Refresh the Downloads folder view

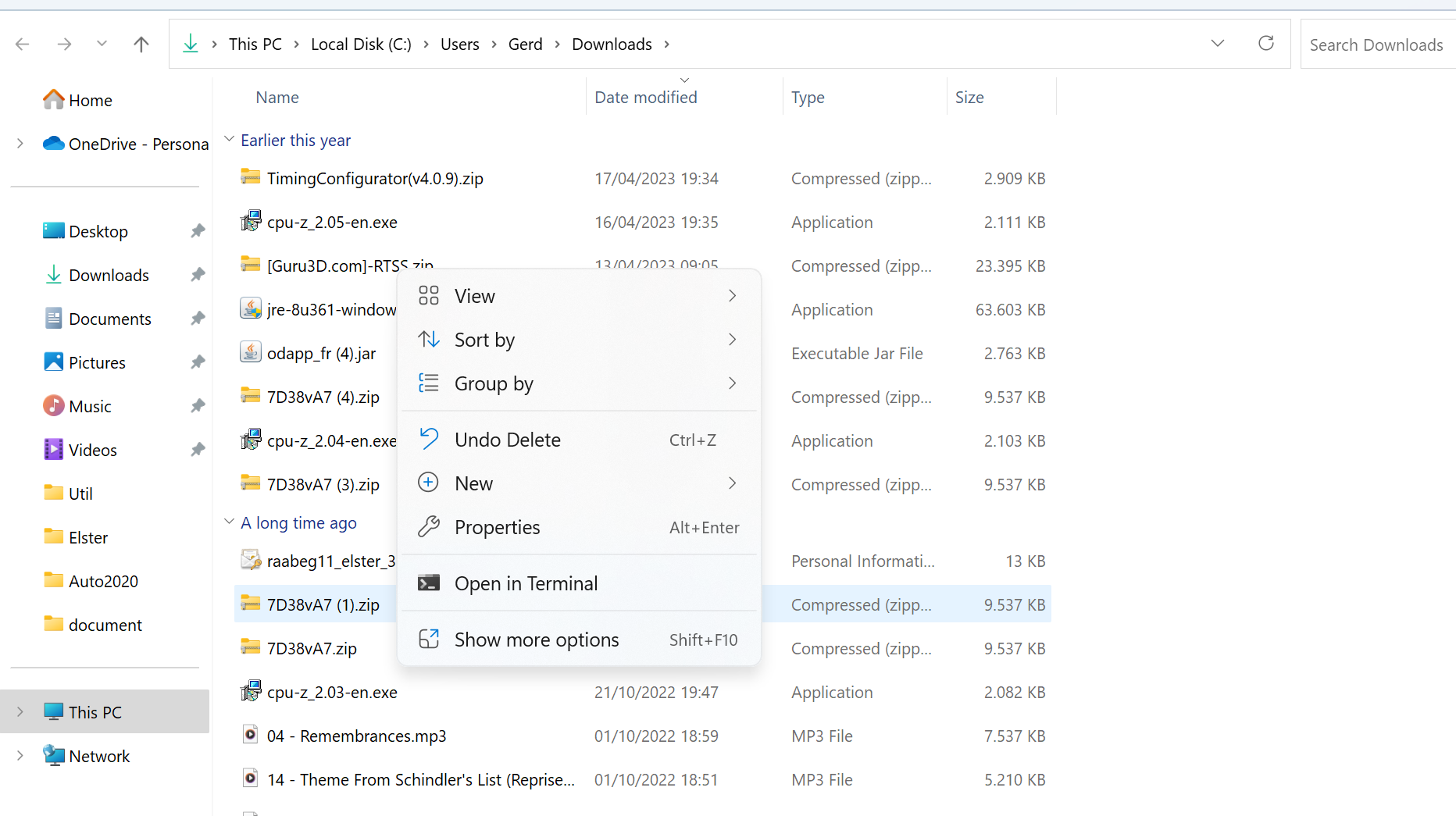tap(1265, 44)
